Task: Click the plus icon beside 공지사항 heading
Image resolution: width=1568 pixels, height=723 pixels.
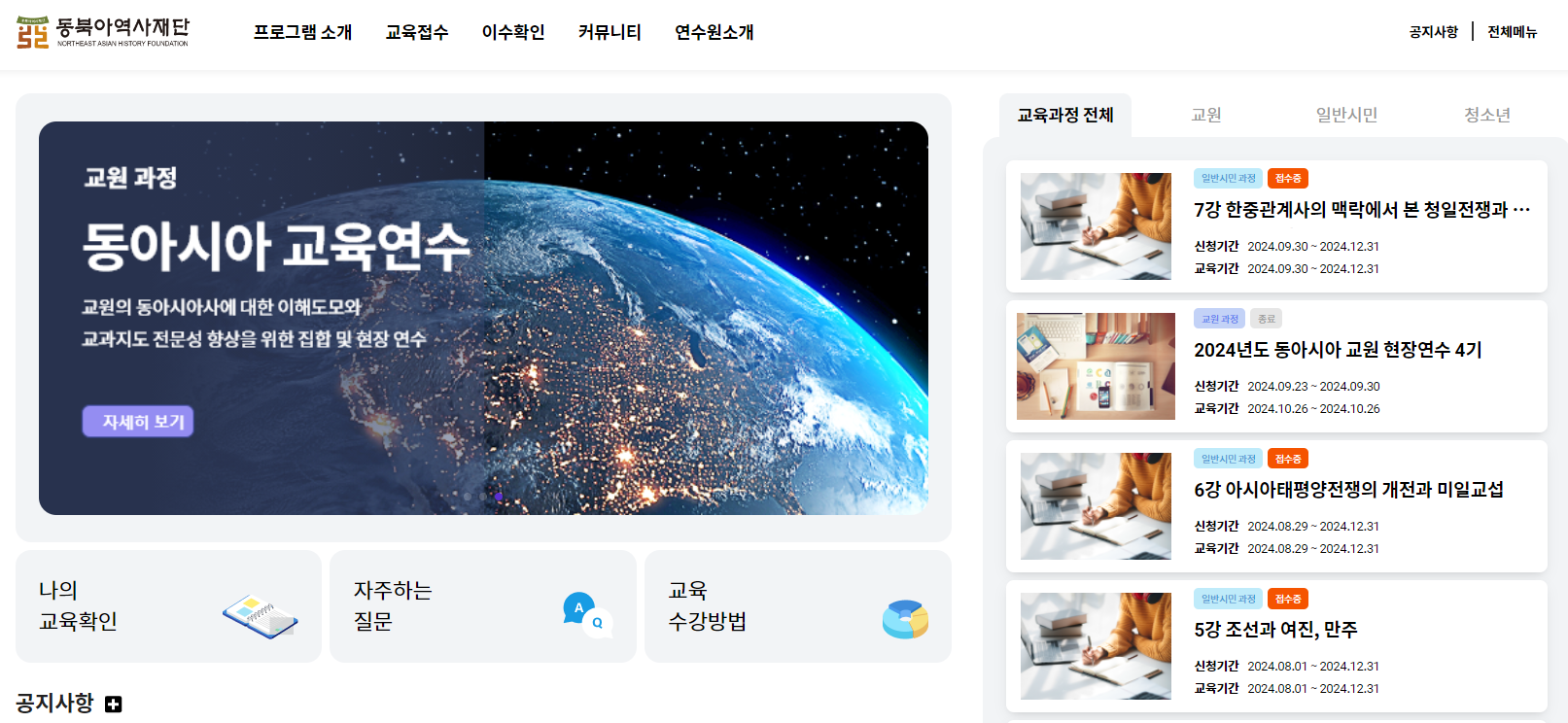Action: coord(114,704)
